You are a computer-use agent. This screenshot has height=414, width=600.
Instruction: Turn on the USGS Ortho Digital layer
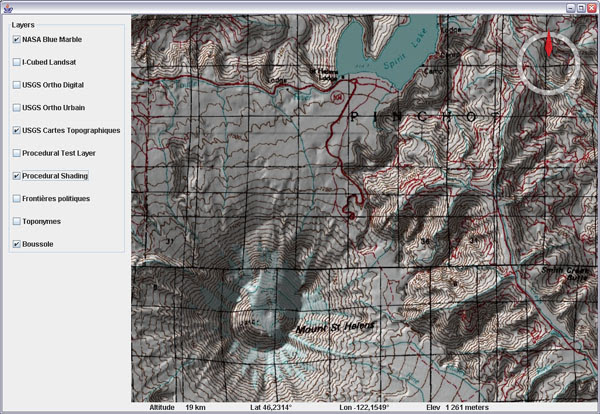coord(16,85)
